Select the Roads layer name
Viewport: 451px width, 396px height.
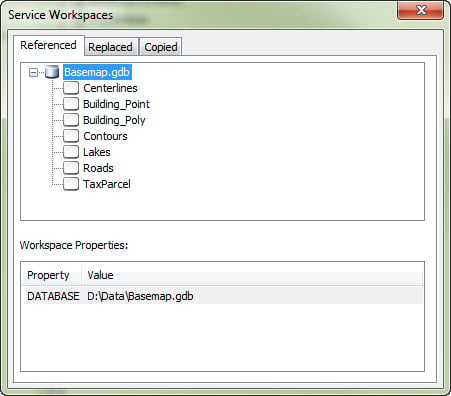tap(98, 168)
